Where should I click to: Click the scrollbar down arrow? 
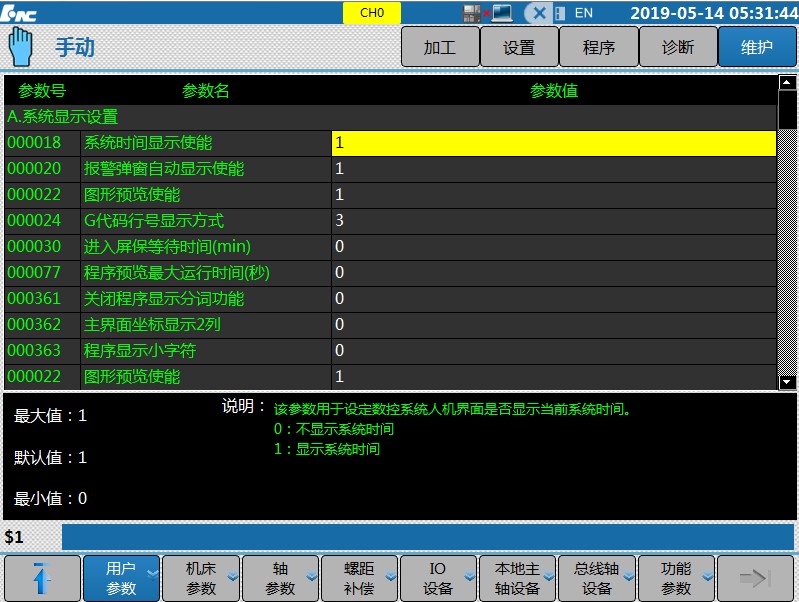(787, 382)
